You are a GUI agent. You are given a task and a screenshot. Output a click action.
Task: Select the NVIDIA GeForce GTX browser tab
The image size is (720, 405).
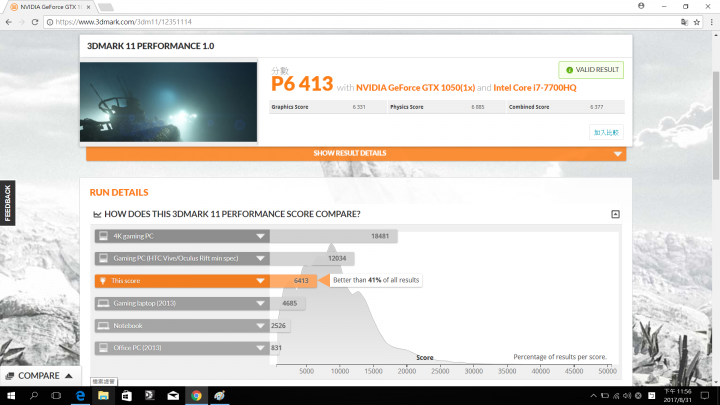pos(50,7)
